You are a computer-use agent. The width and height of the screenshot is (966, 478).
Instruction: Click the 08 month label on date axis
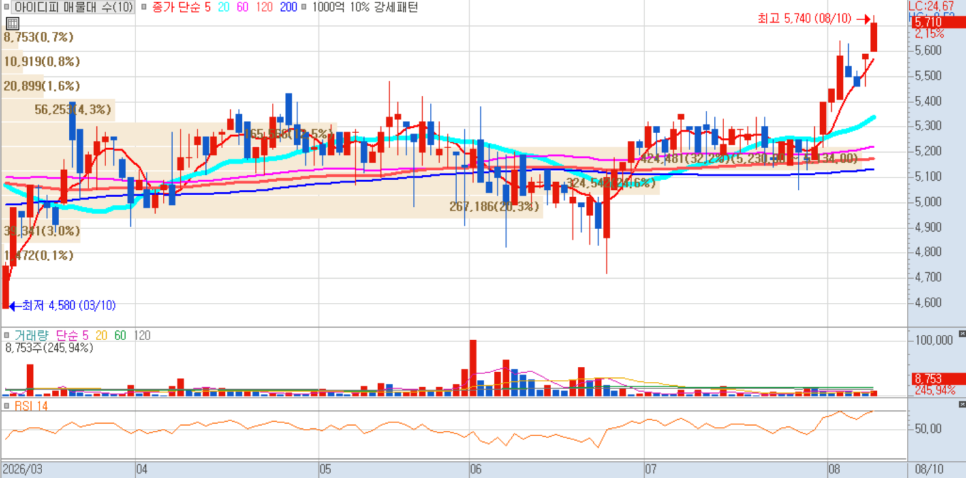click(x=834, y=469)
